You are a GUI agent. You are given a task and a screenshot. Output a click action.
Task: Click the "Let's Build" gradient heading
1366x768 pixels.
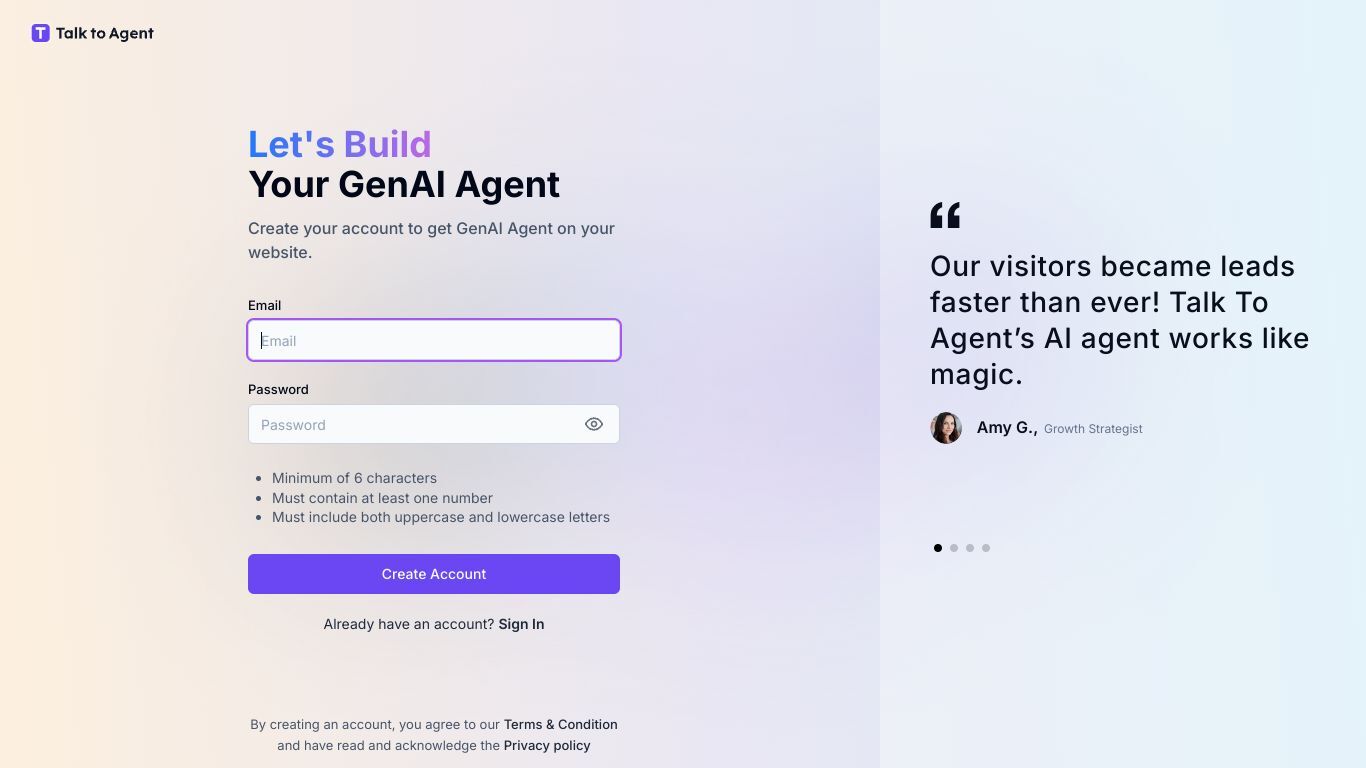pyautogui.click(x=340, y=145)
